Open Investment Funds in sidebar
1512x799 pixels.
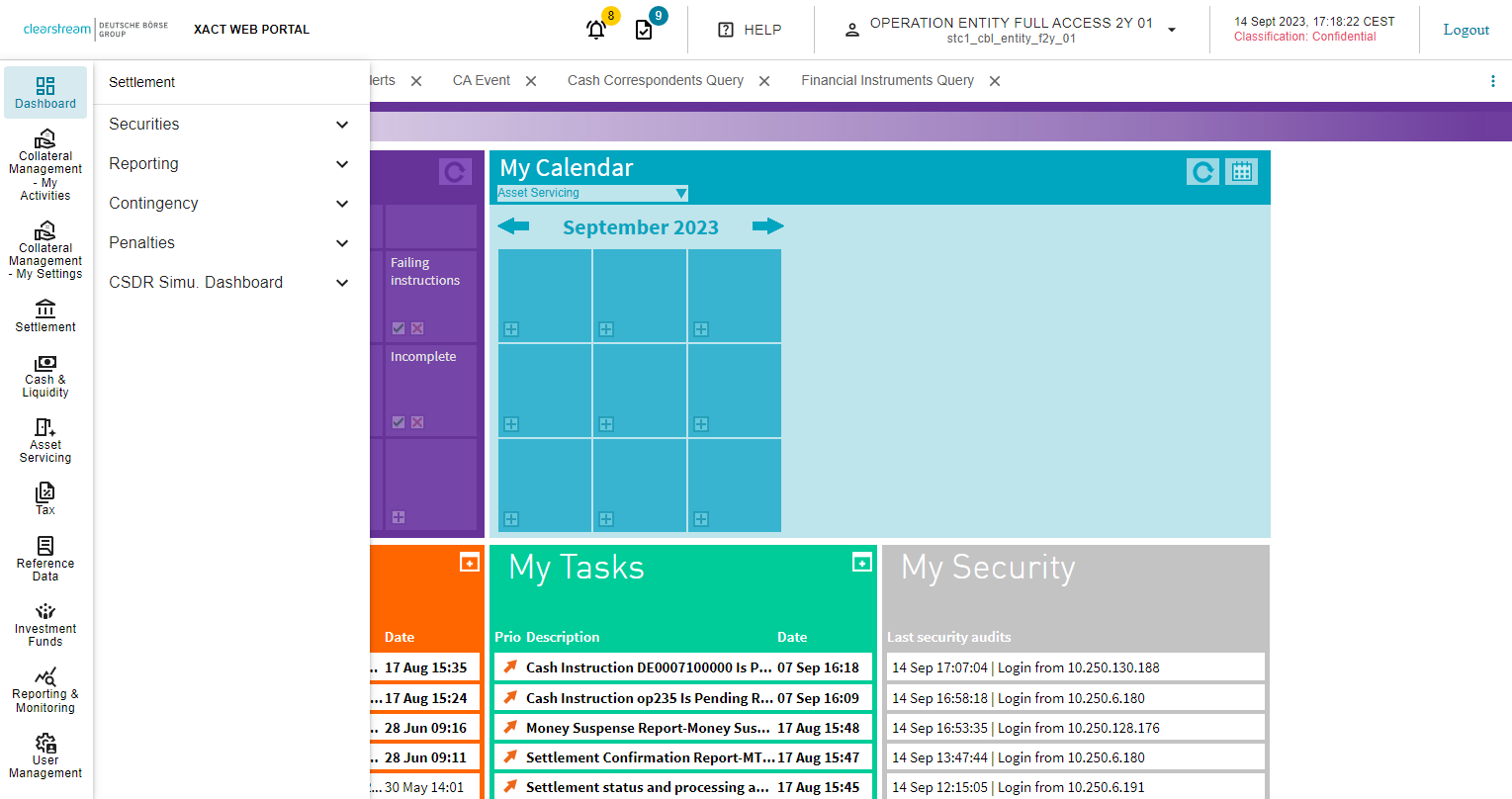coord(45,625)
